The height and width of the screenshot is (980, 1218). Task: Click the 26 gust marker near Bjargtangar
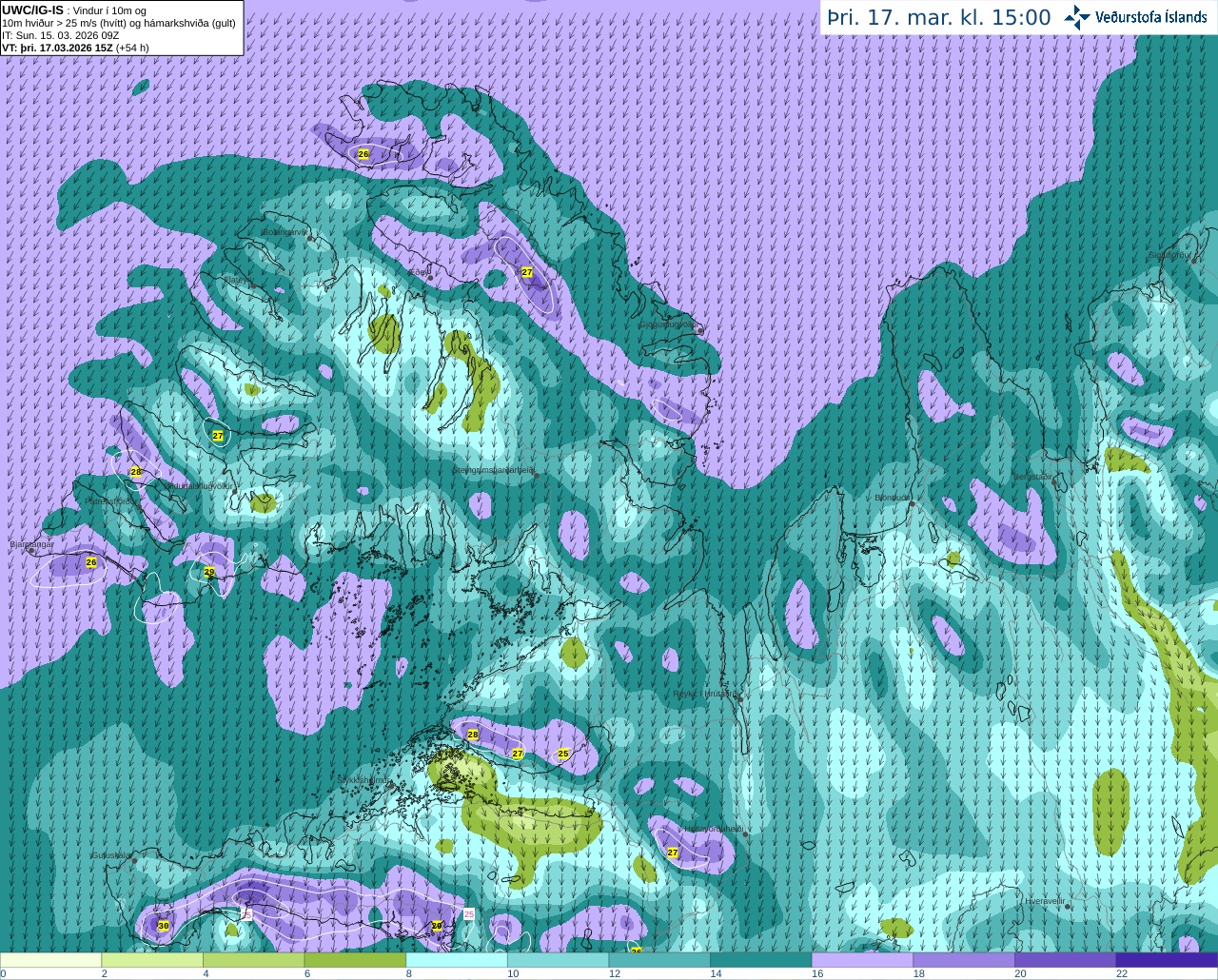pos(91,562)
